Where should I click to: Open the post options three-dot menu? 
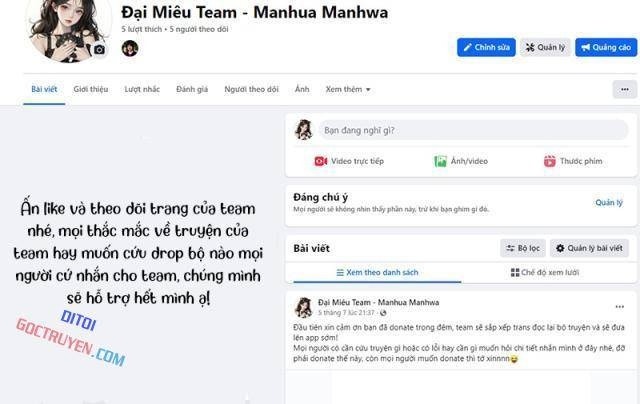point(620,305)
